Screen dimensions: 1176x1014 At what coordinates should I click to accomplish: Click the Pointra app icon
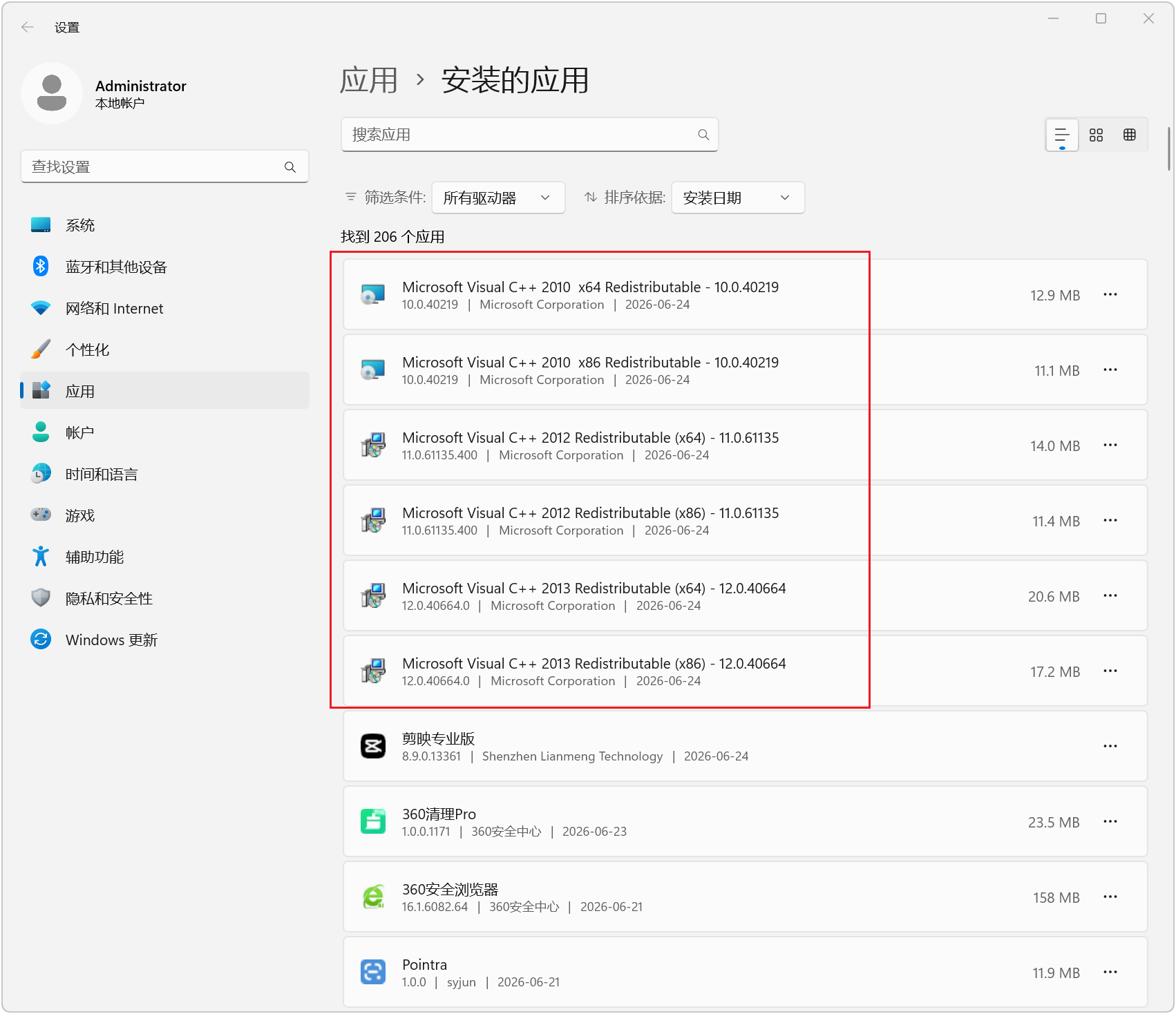point(373,972)
